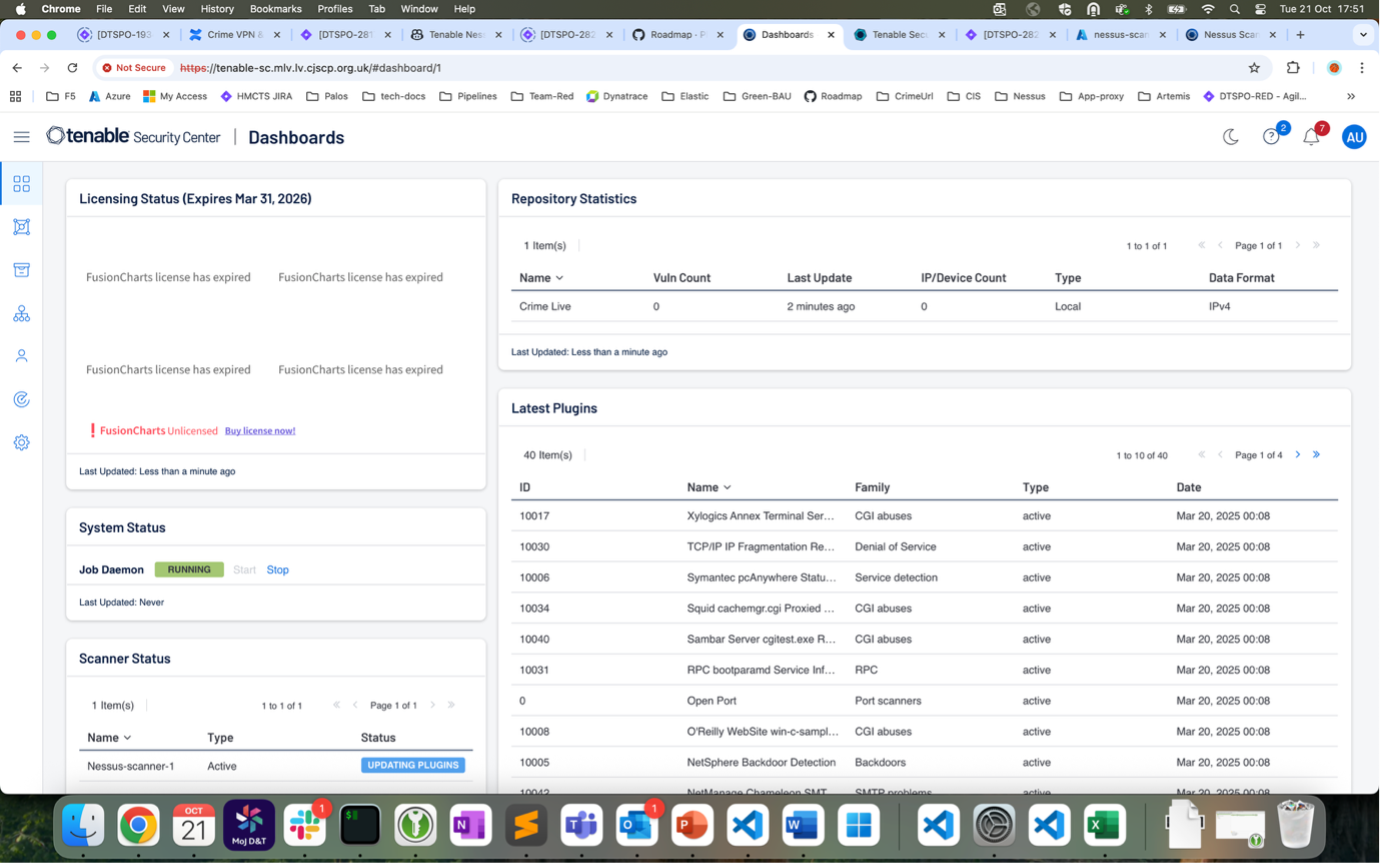The width and height of the screenshot is (1384, 867).
Task: Open the Users person icon in sidebar
Action: coord(21,356)
